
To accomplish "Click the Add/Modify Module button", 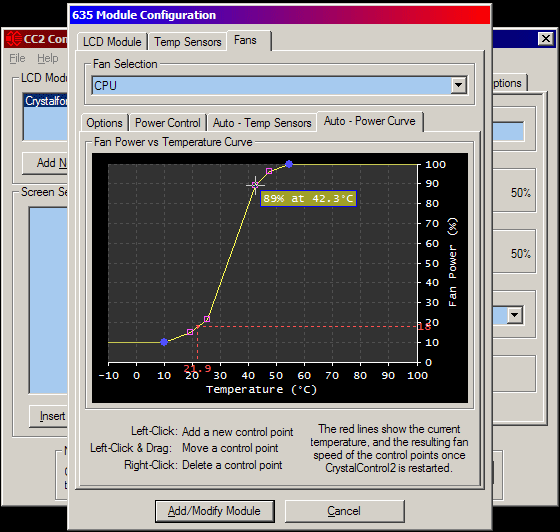I will click(215, 511).
